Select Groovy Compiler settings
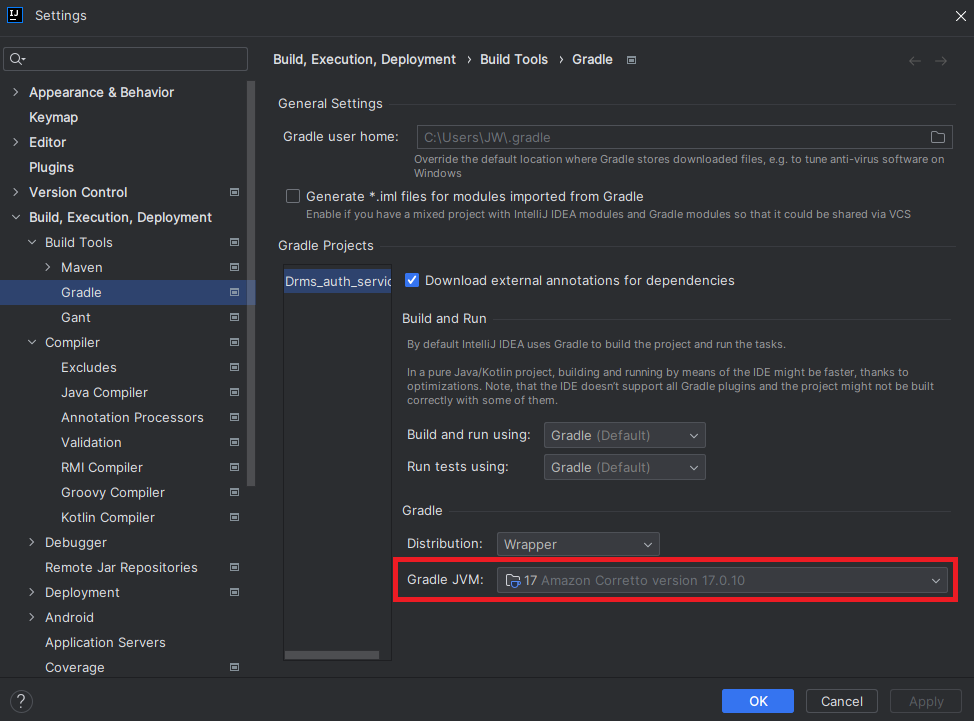 click(112, 492)
